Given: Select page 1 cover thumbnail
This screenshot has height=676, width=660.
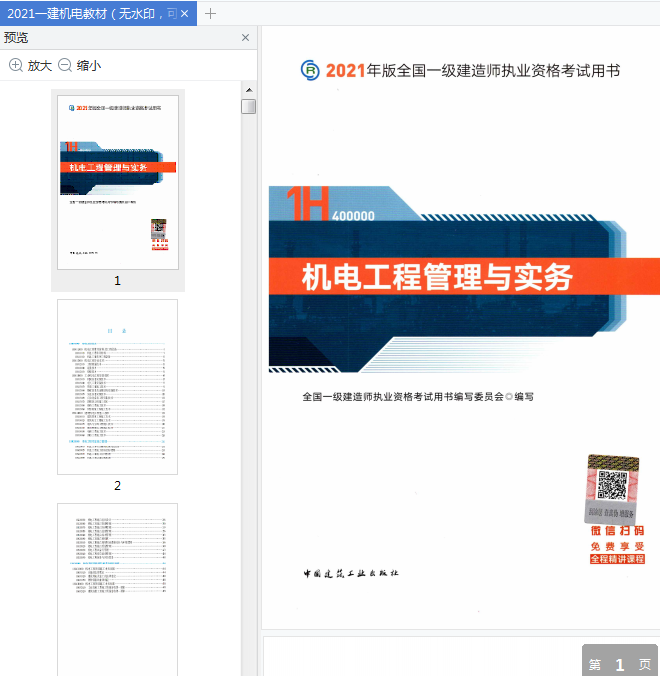Looking at the screenshot, I should [x=118, y=182].
